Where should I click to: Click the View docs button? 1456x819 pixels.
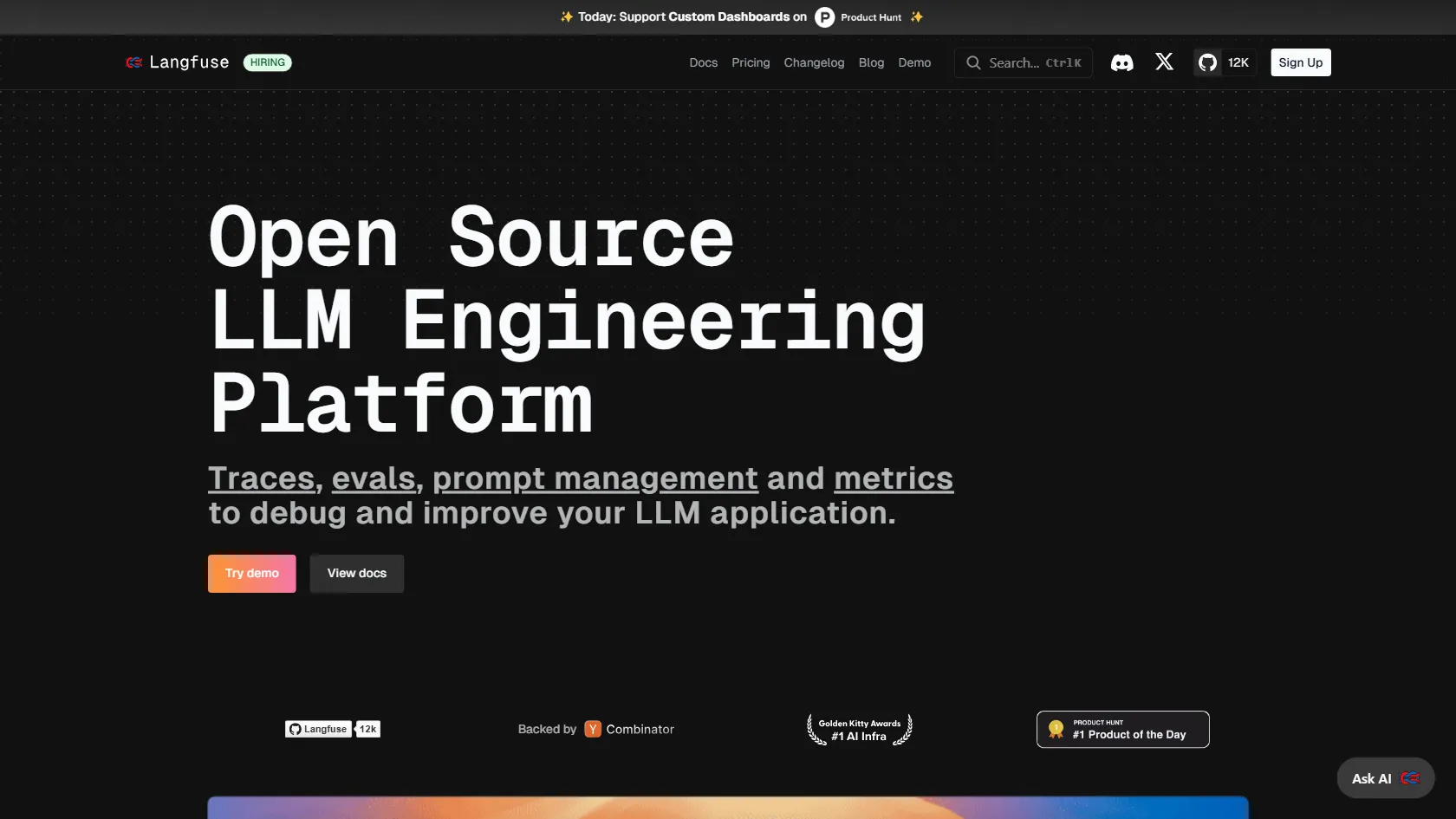pos(357,574)
